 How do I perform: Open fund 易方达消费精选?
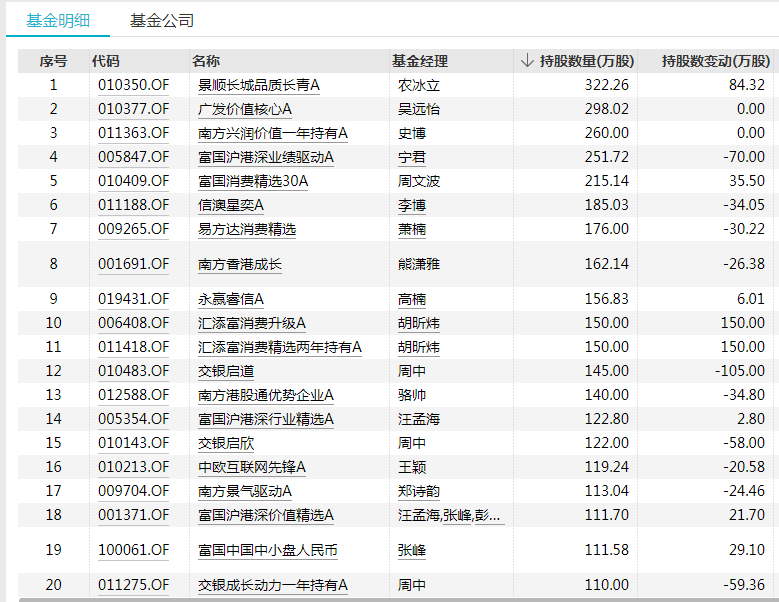point(246,228)
